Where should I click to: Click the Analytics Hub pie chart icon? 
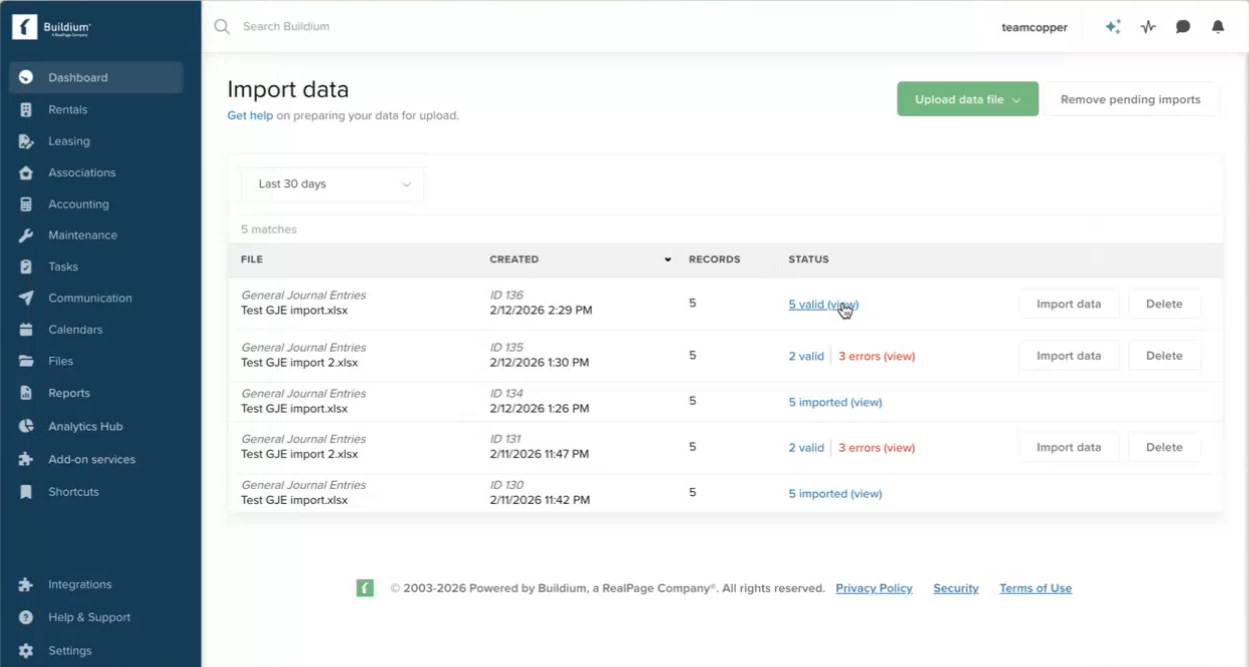pyautogui.click(x=26, y=426)
